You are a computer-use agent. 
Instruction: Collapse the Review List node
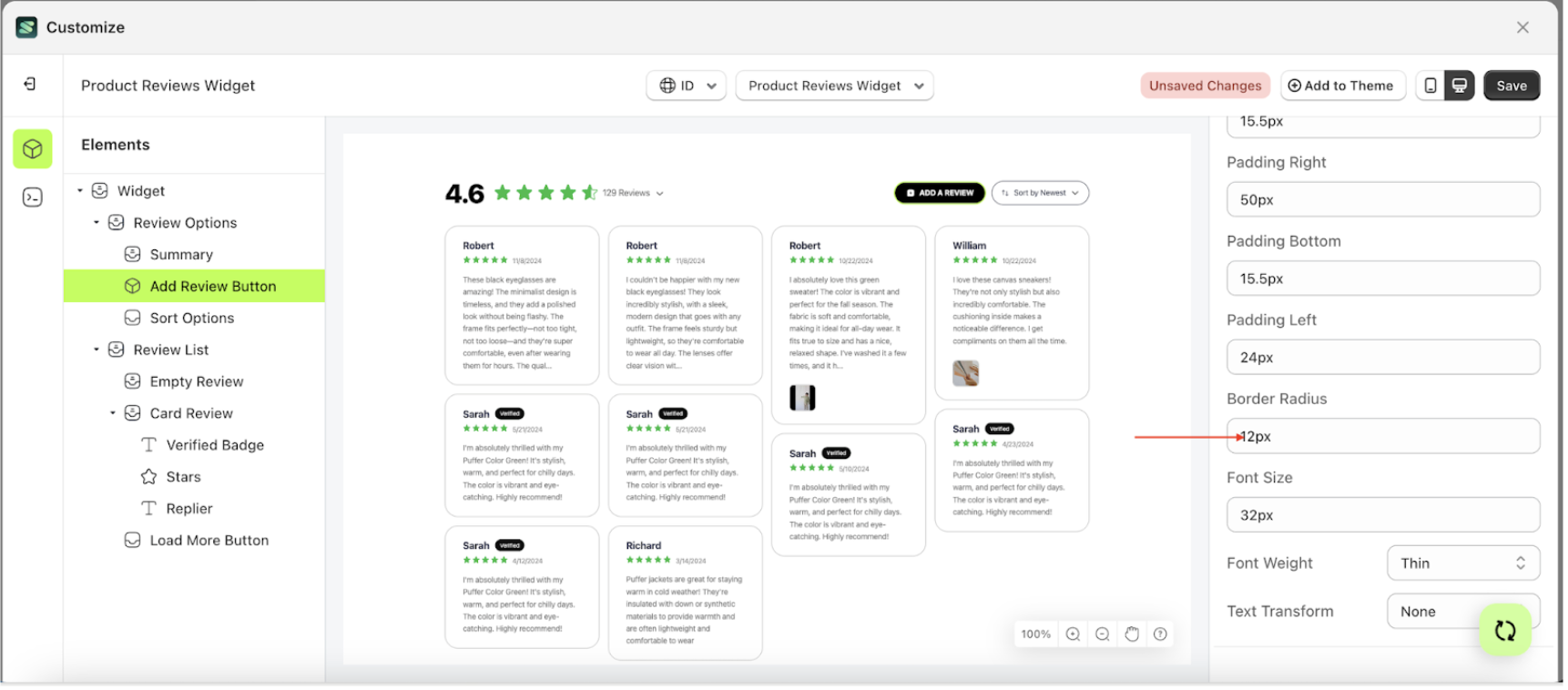pyautogui.click(x=97, y=350)
